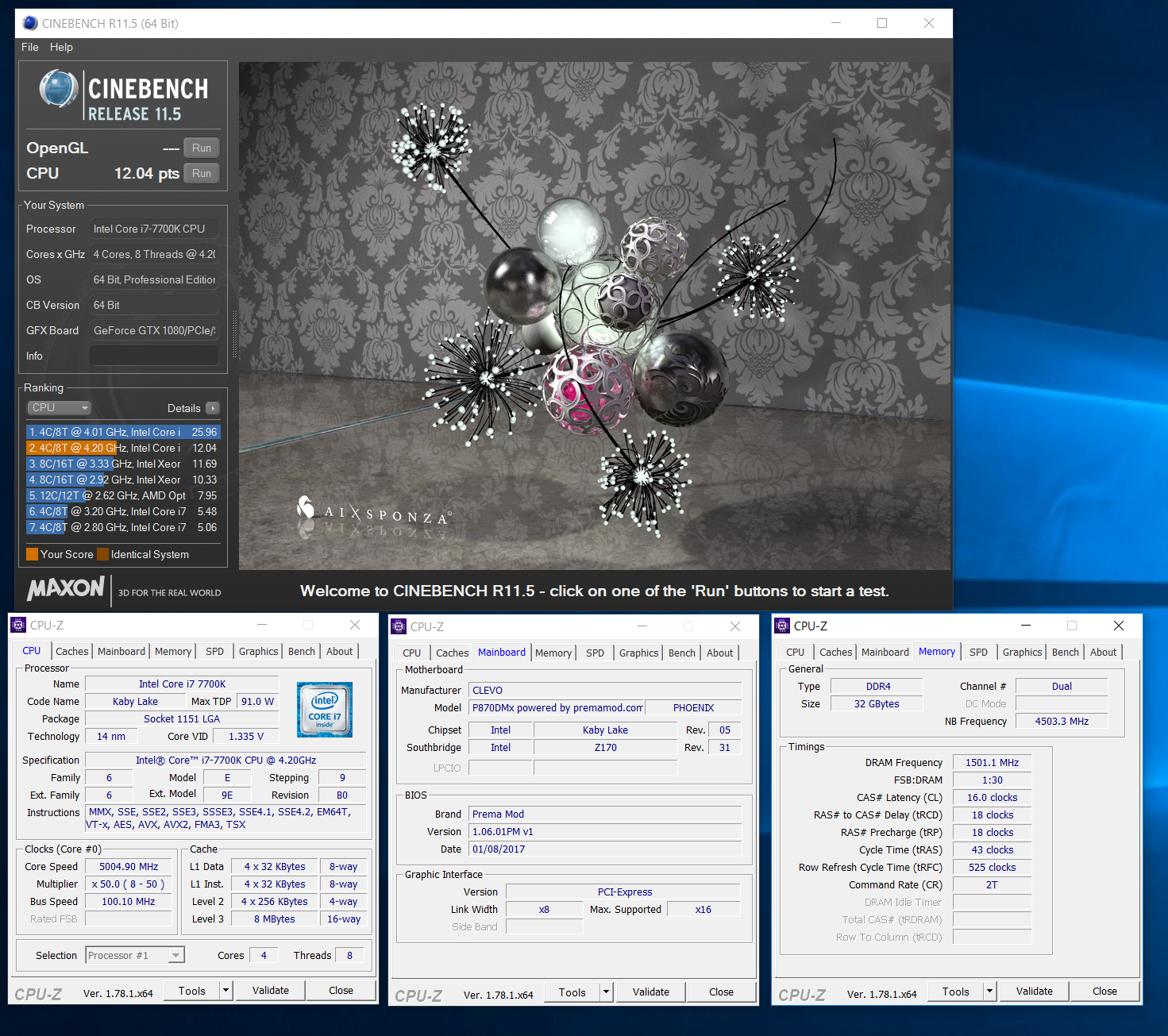Screen dimensions: 1168x1036
Task: Click the CPU-Z chip icon in Memory window
Action: point(782,626)
